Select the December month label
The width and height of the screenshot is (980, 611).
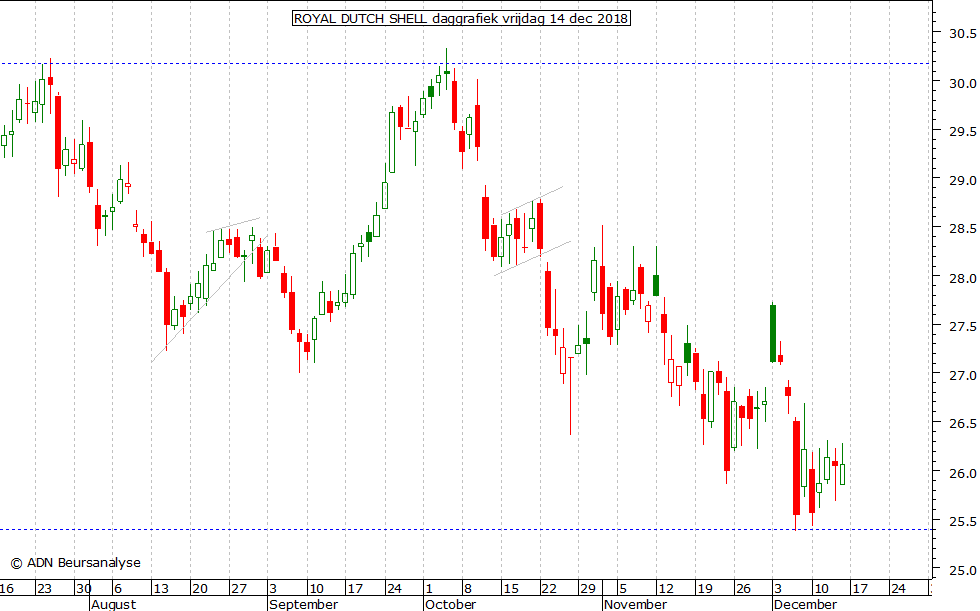[805, 604]
